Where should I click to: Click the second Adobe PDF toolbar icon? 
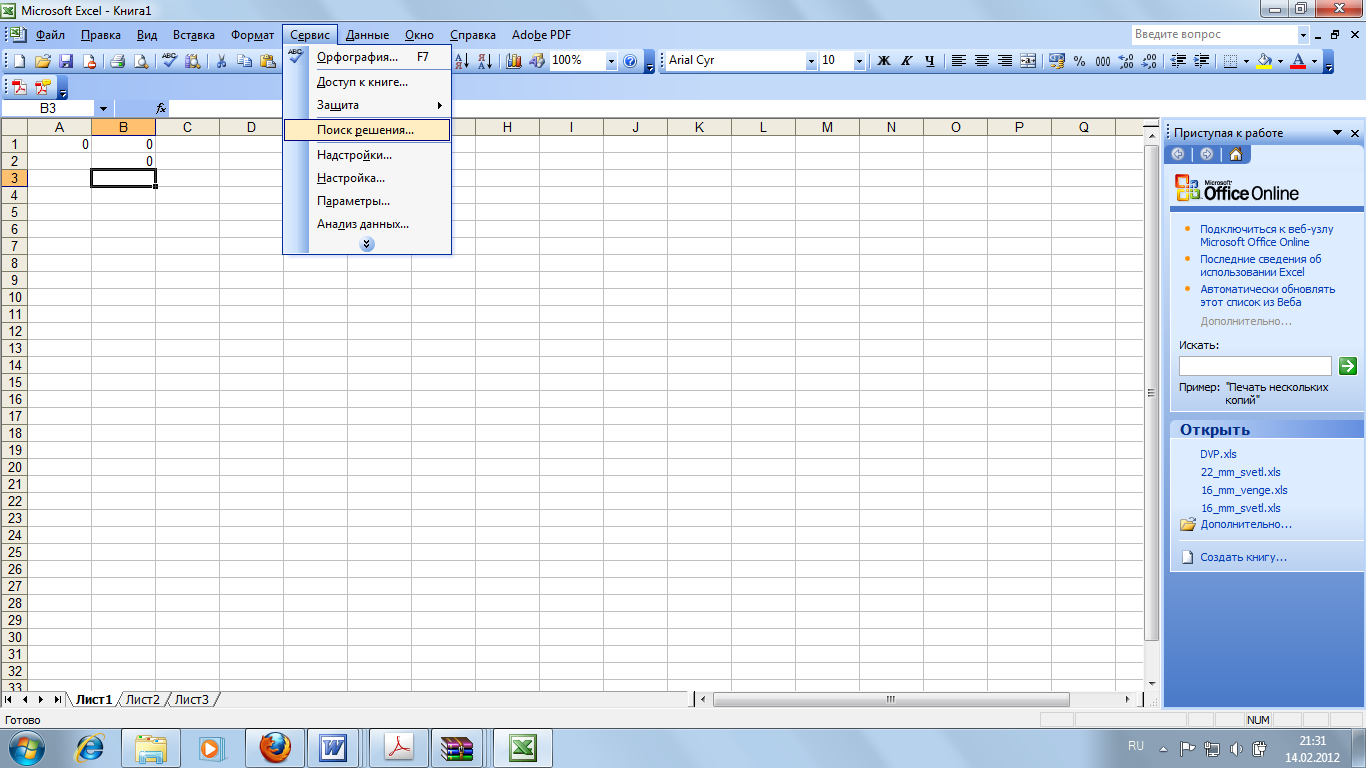42,87
